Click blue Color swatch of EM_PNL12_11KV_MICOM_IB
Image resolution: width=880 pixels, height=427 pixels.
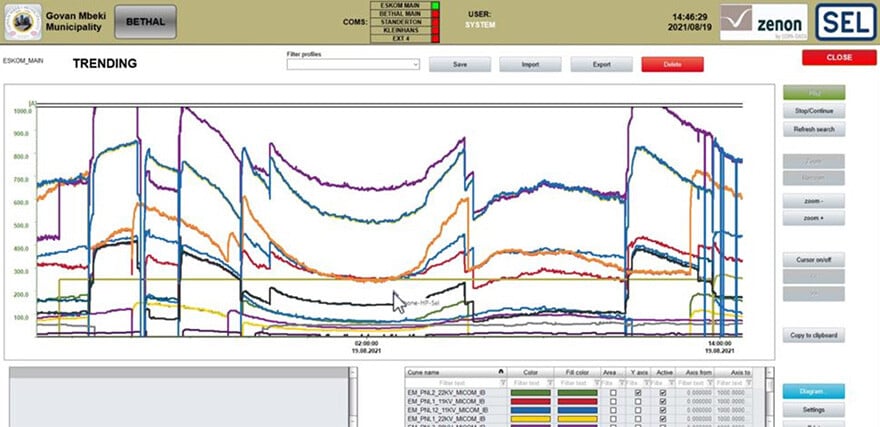click(530, 410)
